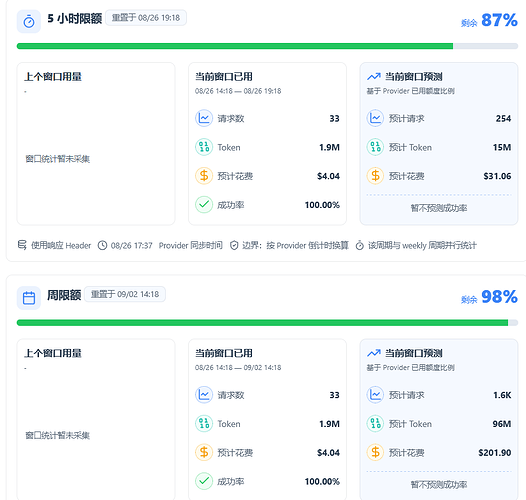
Task: Click the green checkmark 成功率 icon in the 5-hour card
Action: tap(204, 205)
